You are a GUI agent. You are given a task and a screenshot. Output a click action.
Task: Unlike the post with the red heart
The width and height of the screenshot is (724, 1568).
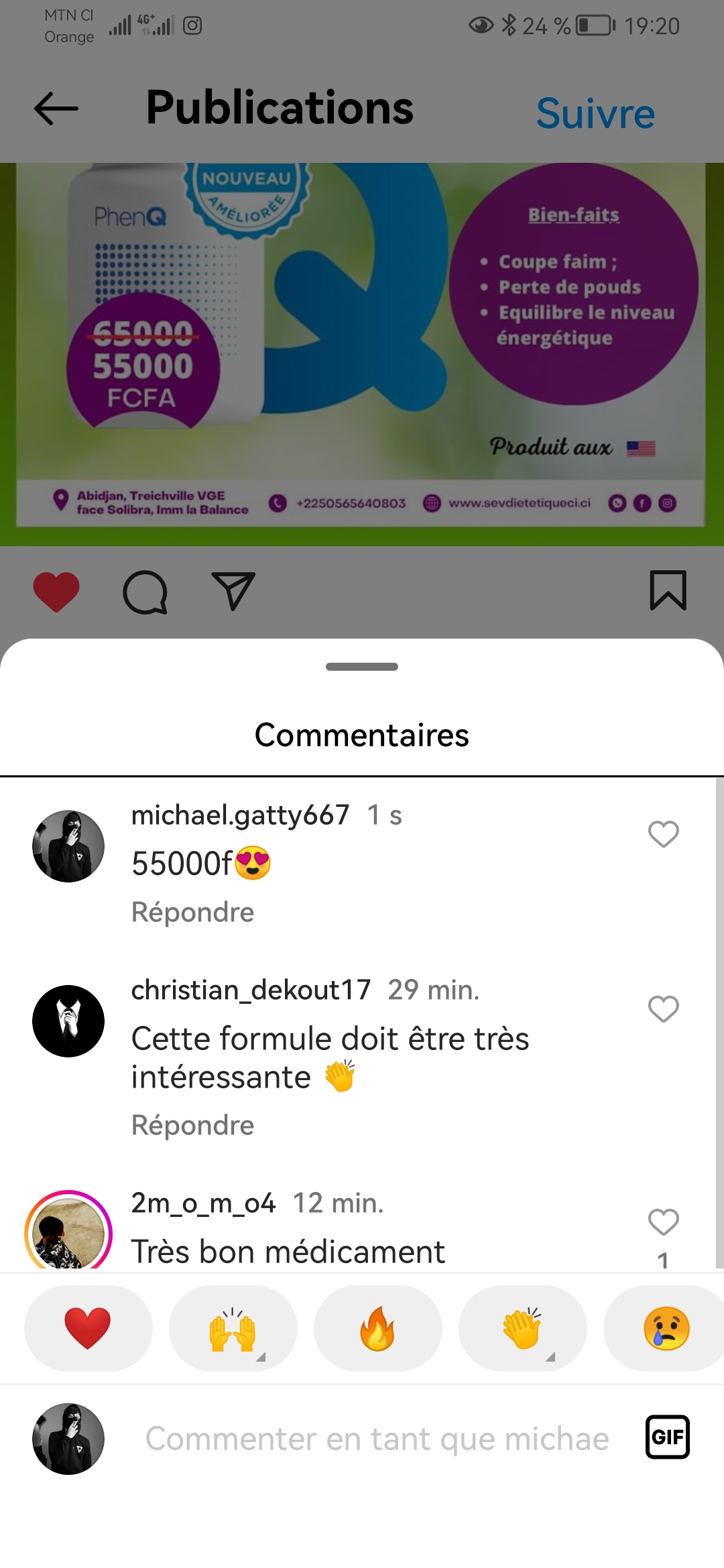[x=56, y=592]
